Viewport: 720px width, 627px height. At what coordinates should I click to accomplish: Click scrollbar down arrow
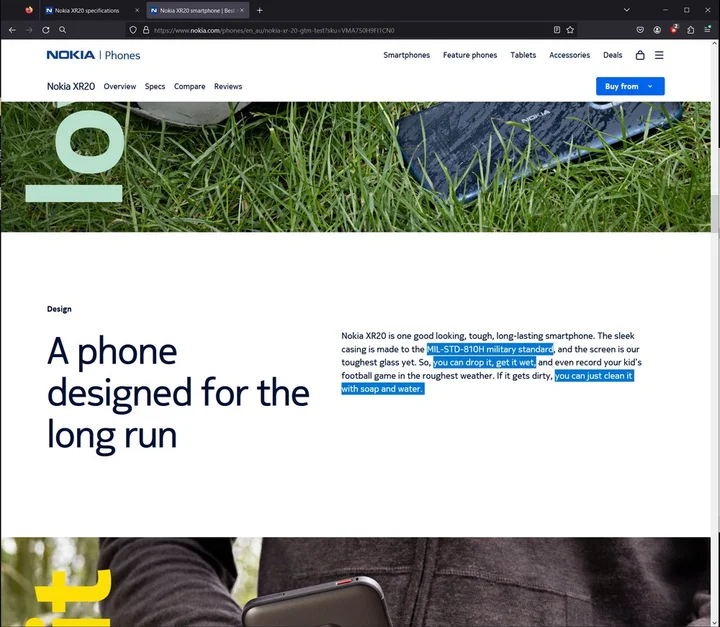pos(714,623)
